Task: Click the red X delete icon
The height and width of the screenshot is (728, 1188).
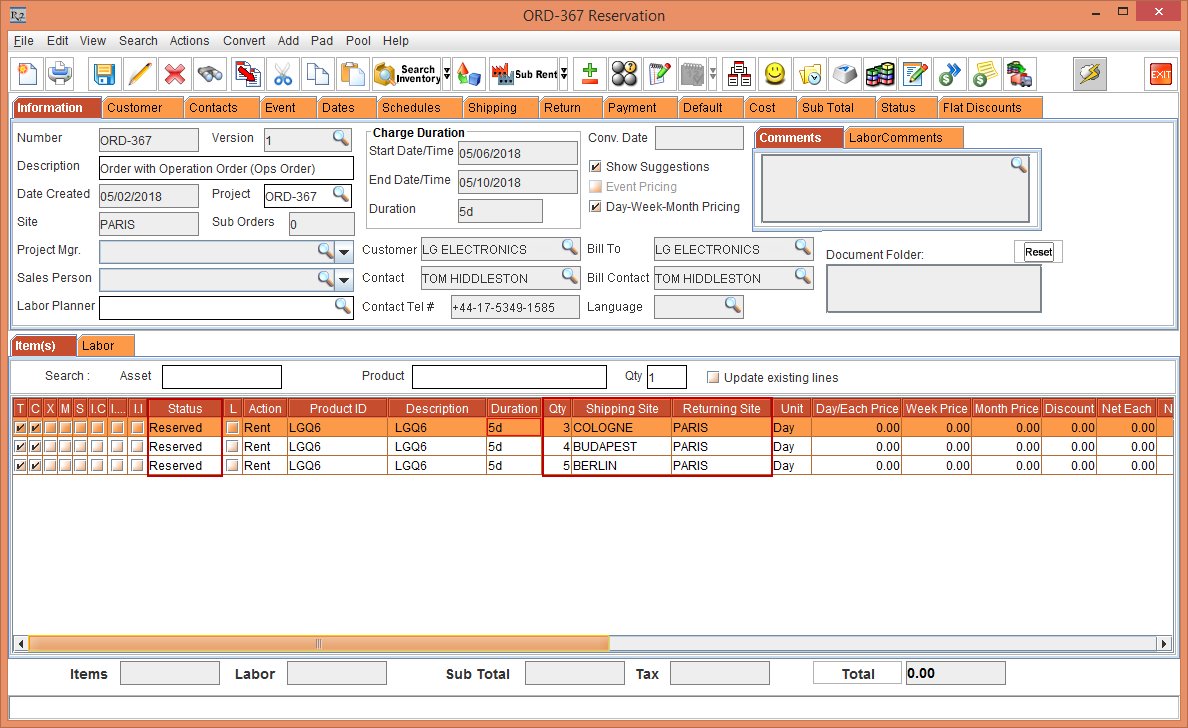Action: (175, 74)
